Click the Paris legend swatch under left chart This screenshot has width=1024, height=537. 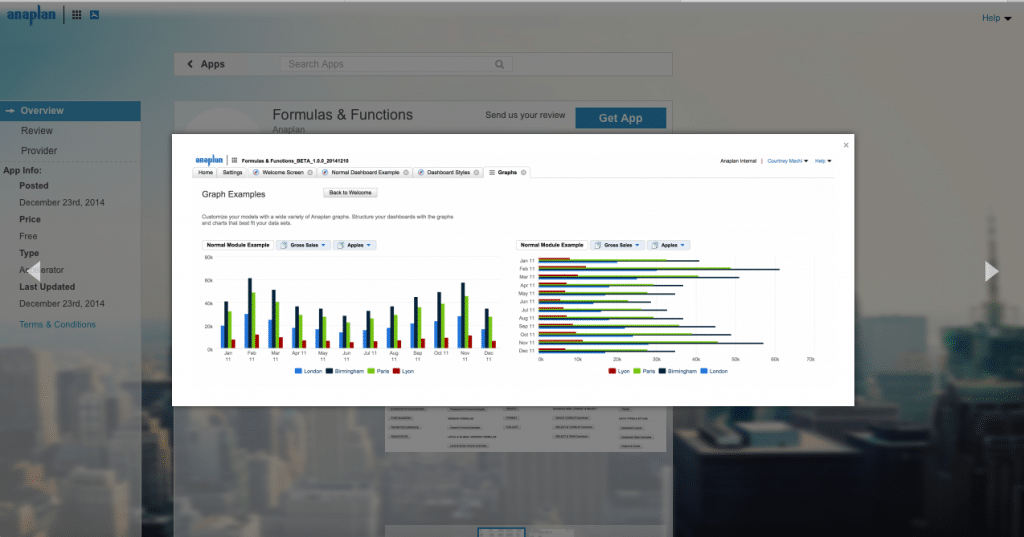[371, 371]
